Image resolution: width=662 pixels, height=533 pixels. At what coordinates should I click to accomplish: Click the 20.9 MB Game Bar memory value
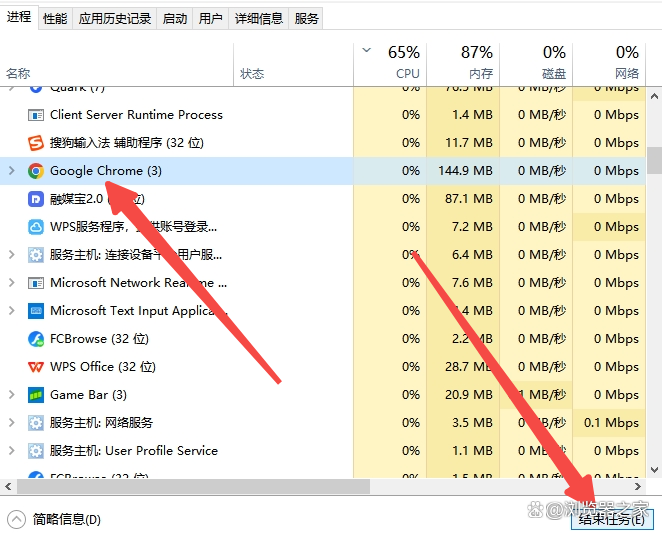(468, 395)
